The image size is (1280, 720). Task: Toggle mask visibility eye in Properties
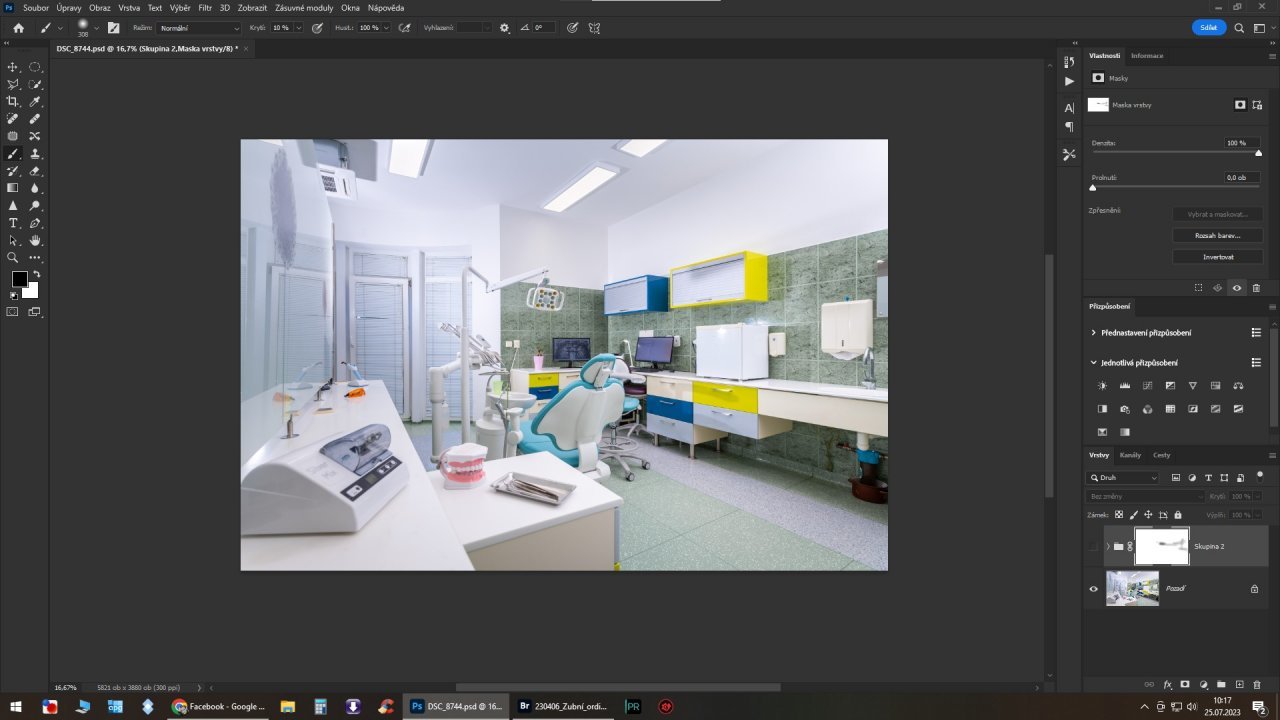1237,288
